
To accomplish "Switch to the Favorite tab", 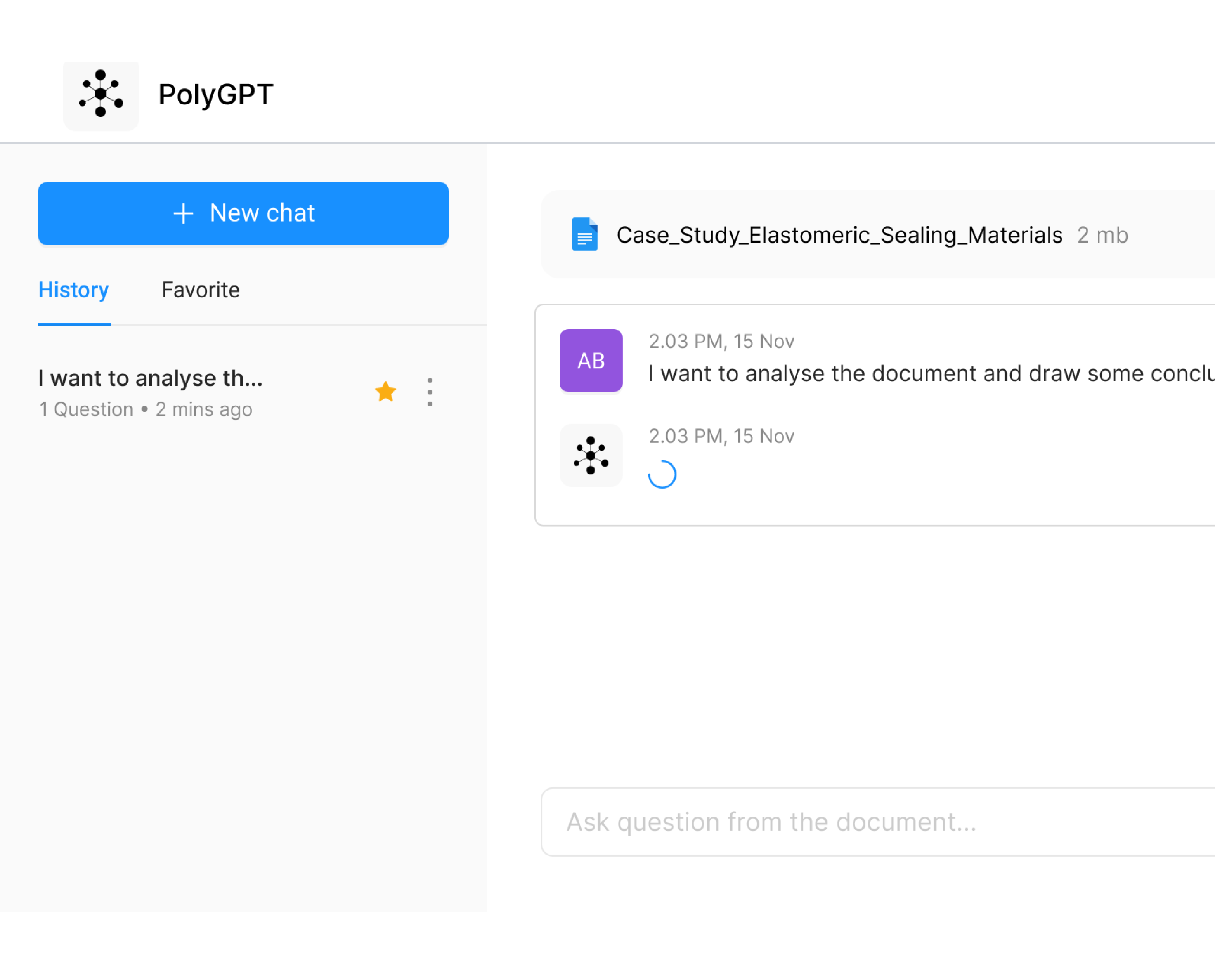I will [200, 290].
